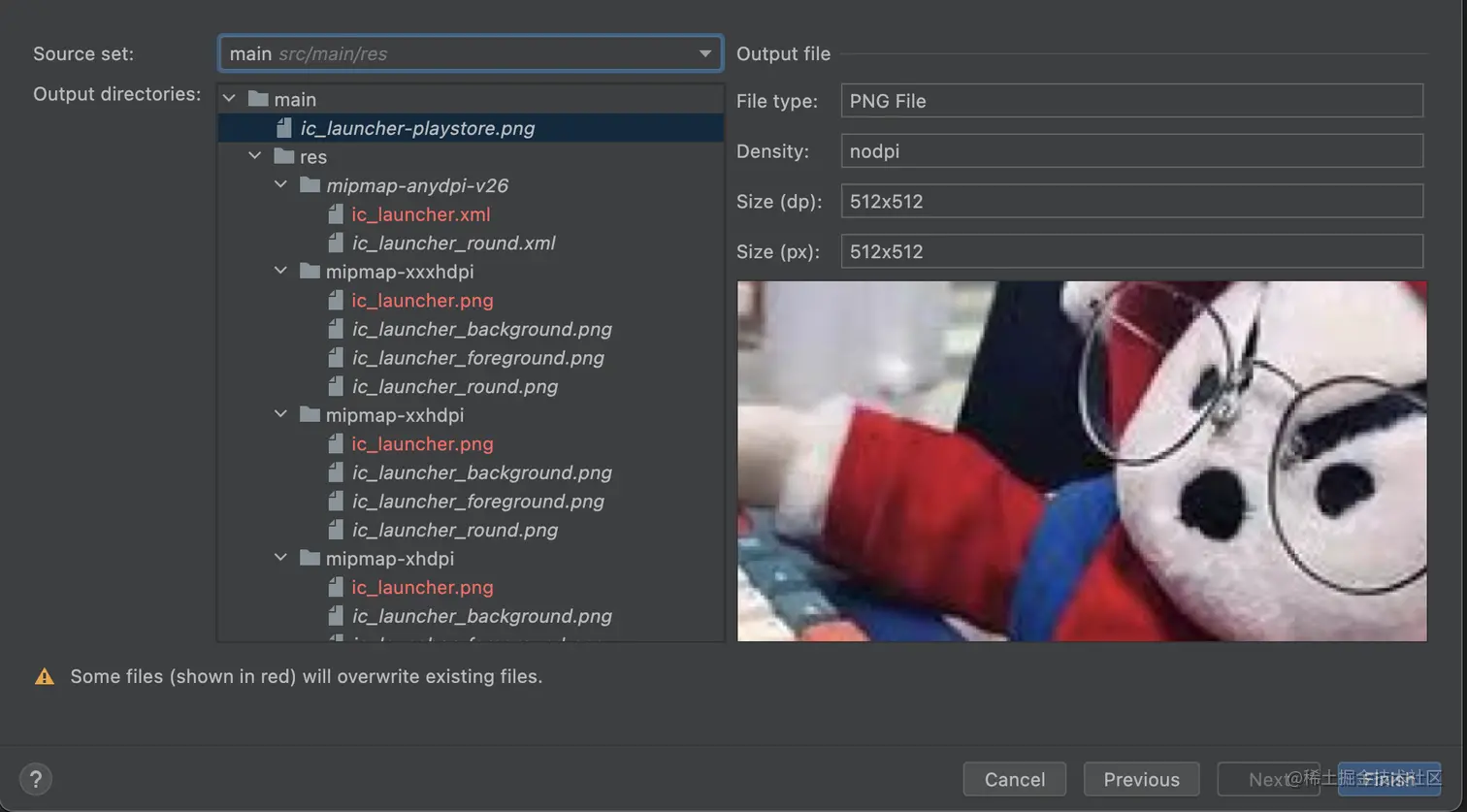Select ic_launcher-playstore.png in the tree
The width and height of the screenshot is (1467, 812).
pyautogui.click(x=417, y=128)
